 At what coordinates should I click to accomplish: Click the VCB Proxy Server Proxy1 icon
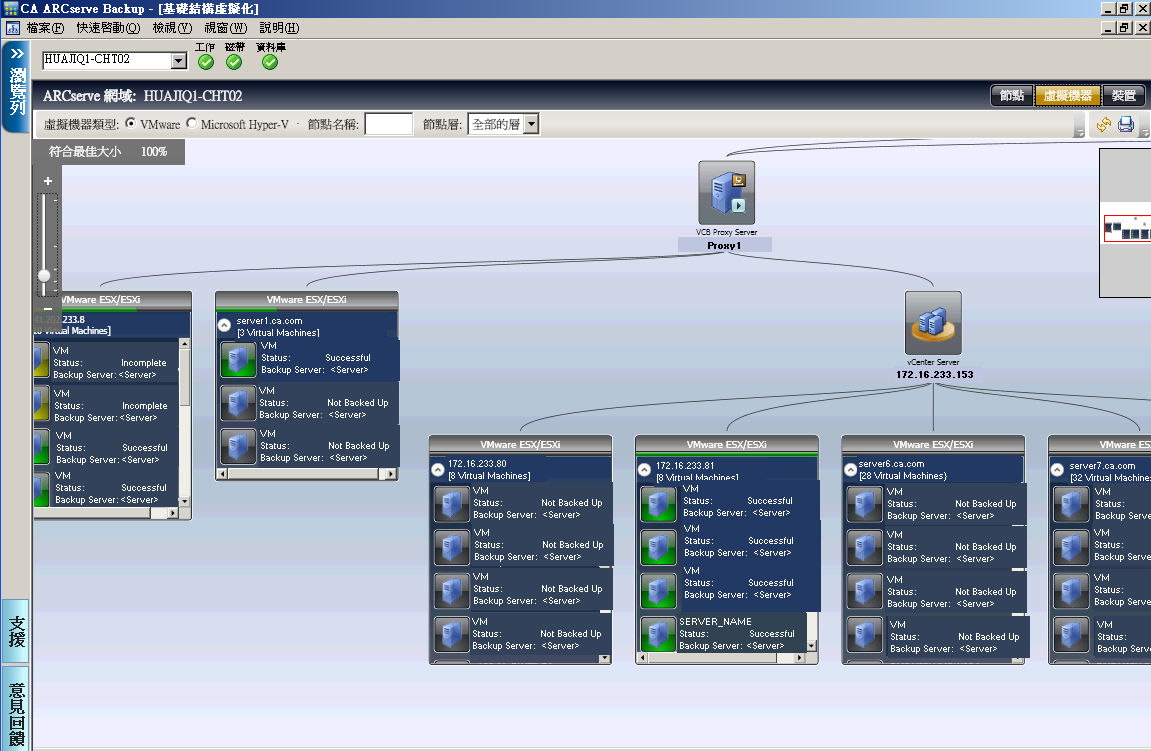tap(726, 193)
